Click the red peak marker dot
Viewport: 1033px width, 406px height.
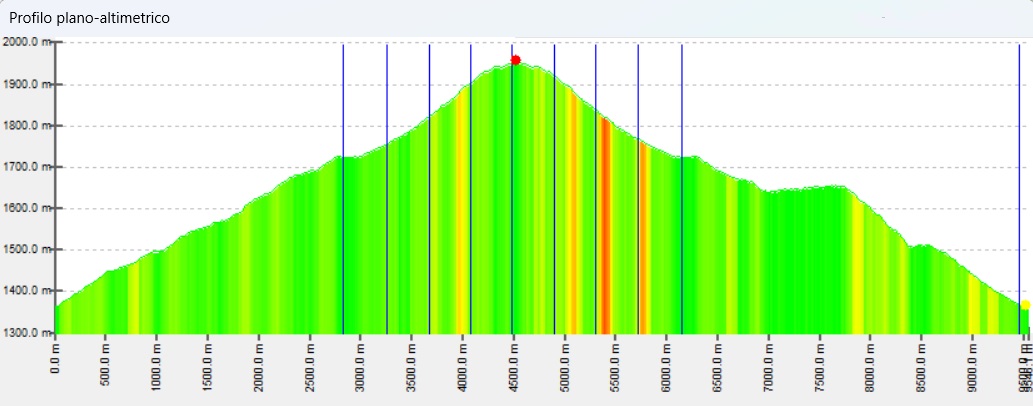(515, 60)
